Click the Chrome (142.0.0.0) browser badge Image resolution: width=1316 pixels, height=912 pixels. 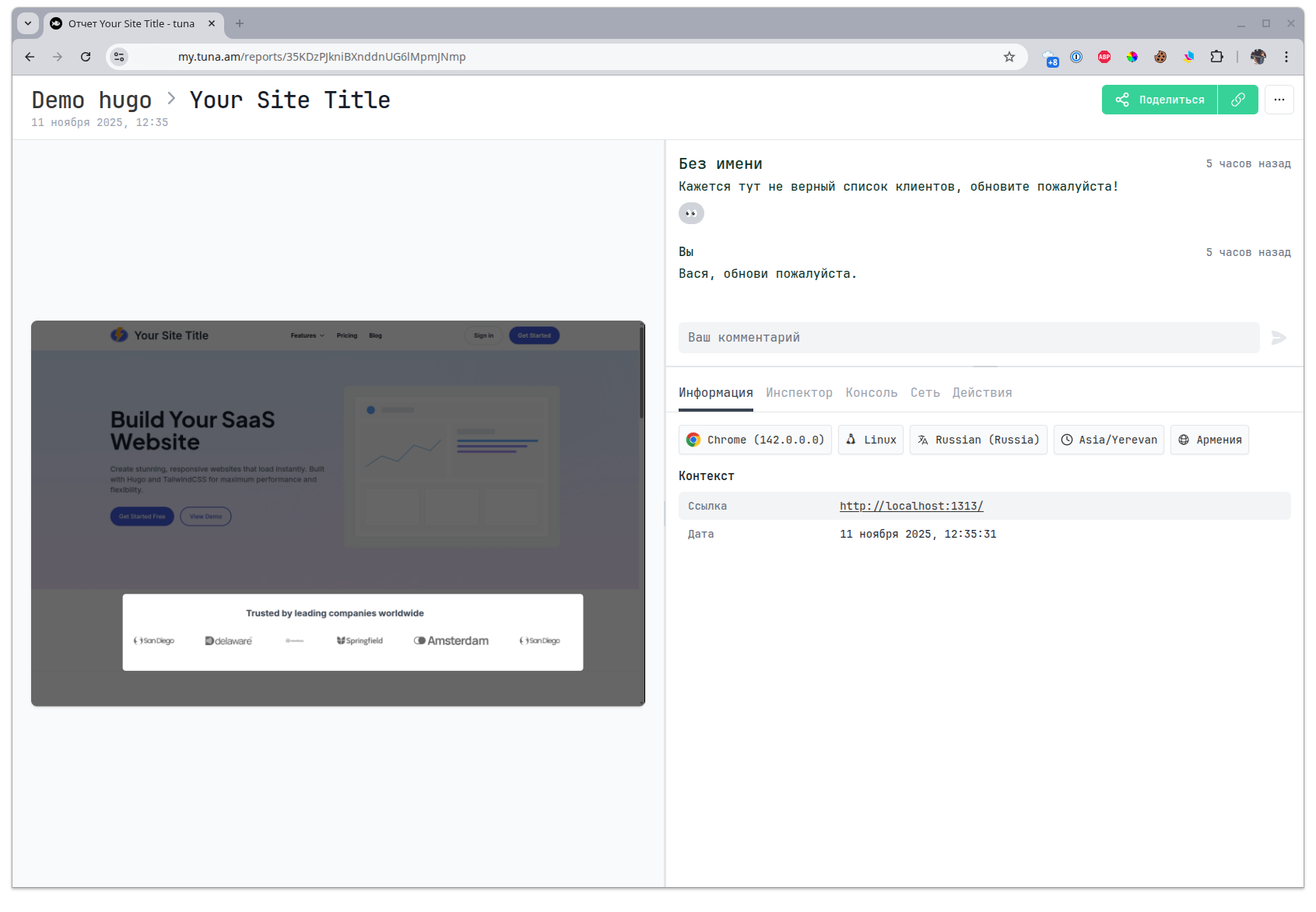[x=755, y=440]
